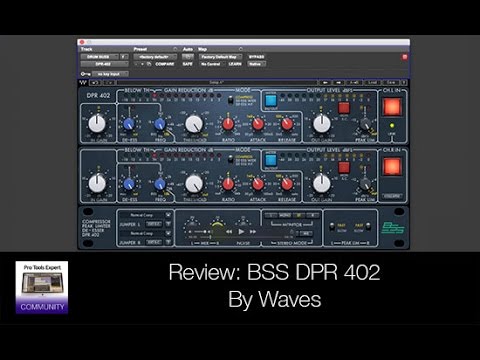Click channel L PEAK LIM knob

click(x=365, y=124)
